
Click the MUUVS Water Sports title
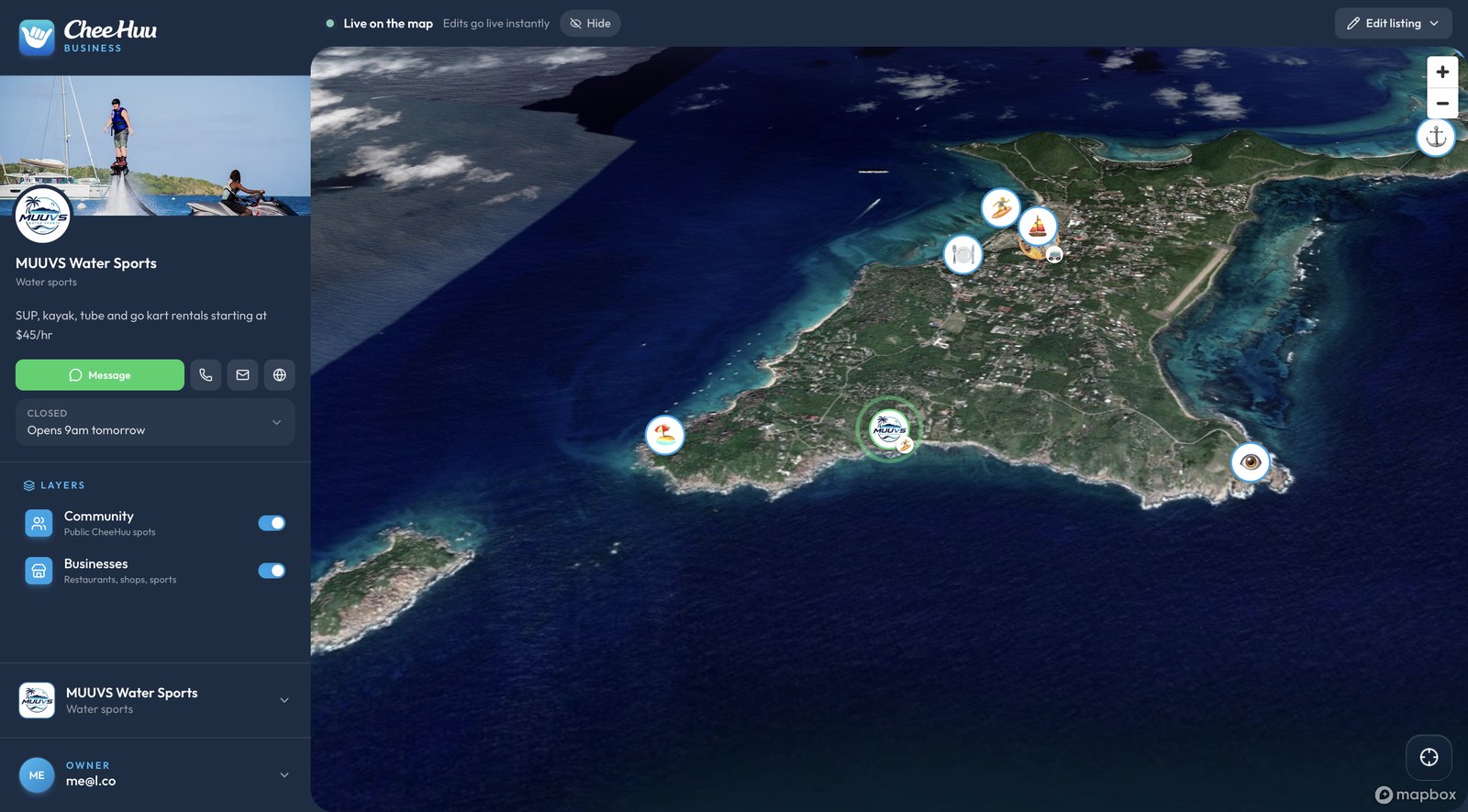tap(86, 263)
